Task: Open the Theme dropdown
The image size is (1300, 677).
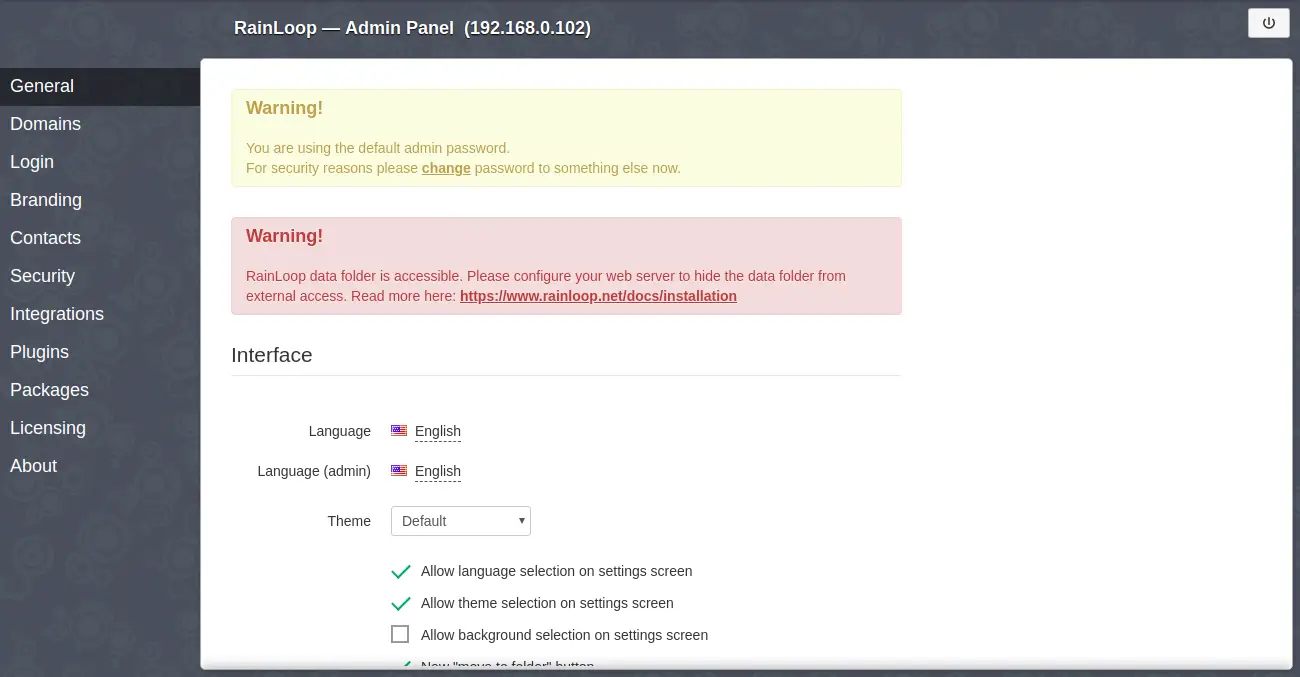Action: (x=460, y=521)
